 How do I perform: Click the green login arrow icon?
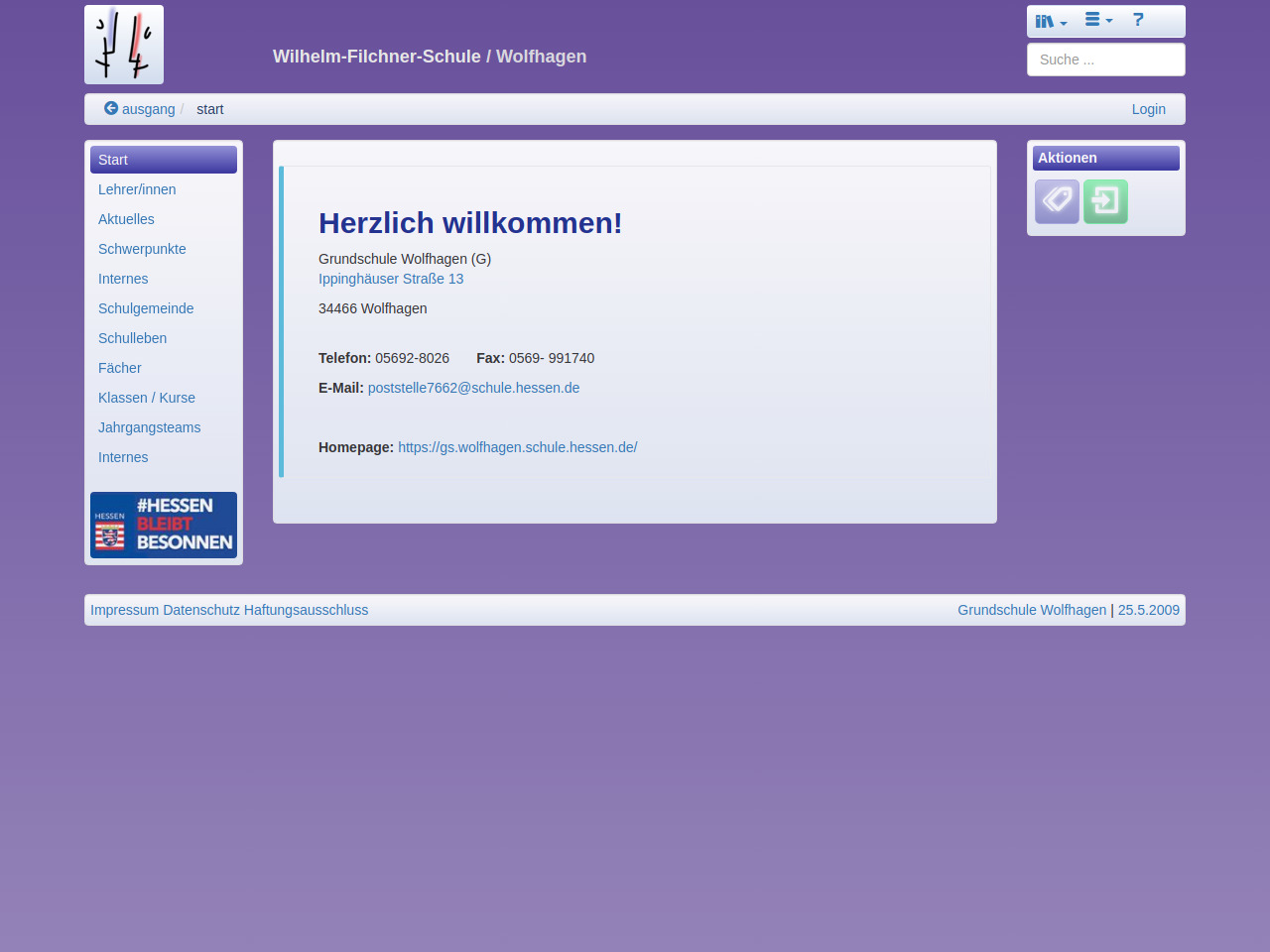pos(1105,201)
